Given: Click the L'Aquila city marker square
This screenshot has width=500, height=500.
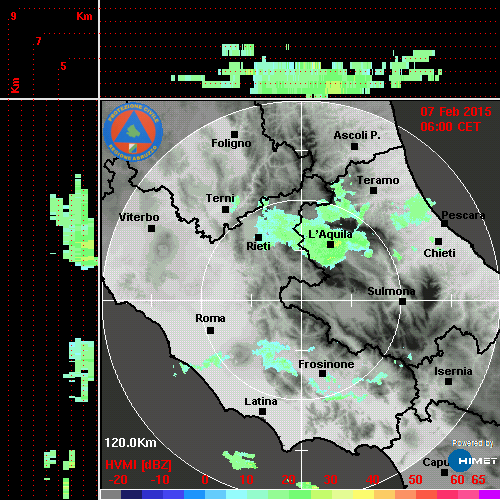Looking at the screenshot, I should pyautogui.click(x=331, y=245).
